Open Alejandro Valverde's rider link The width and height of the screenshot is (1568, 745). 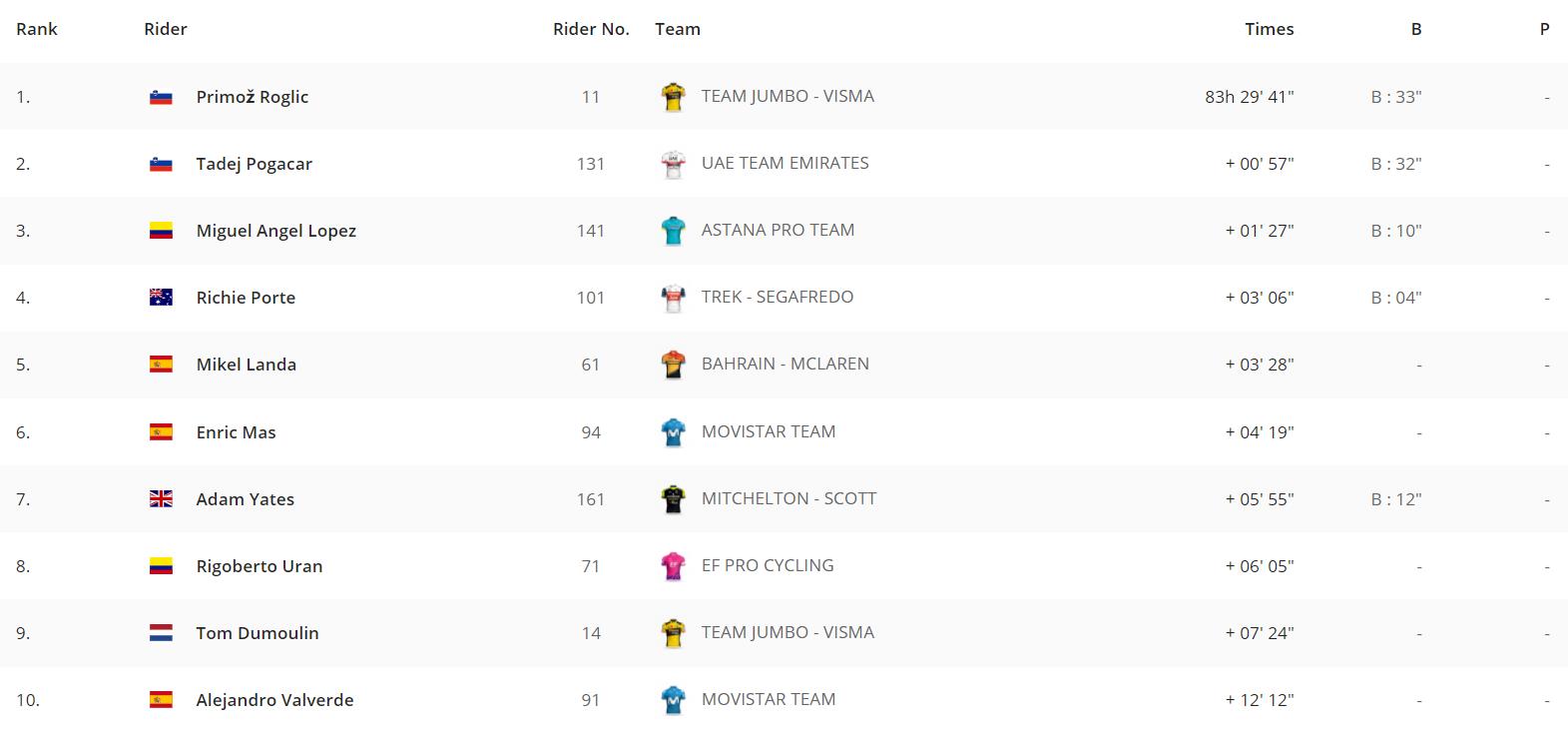pos(274,700)
